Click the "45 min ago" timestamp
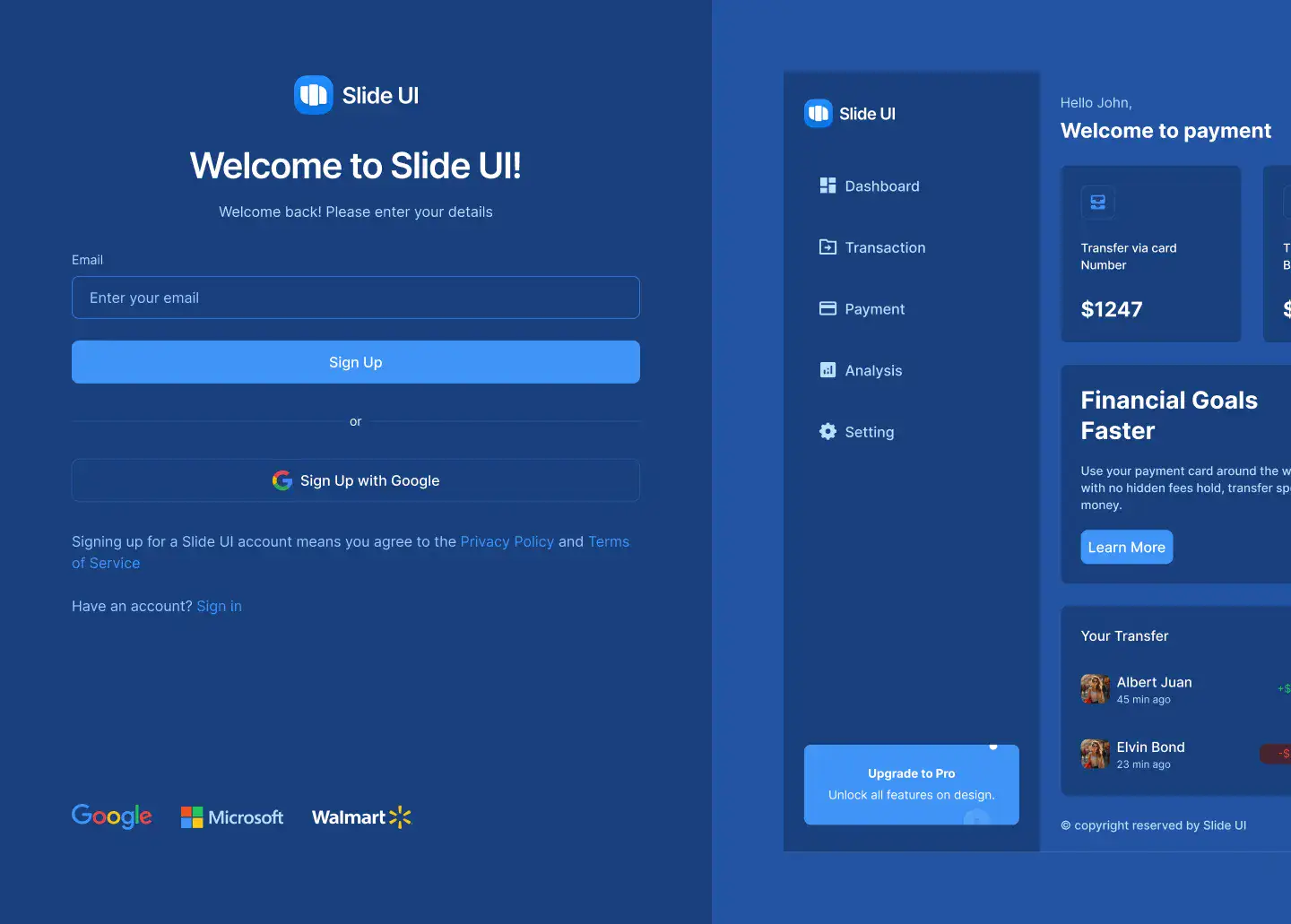Viewport: 1291px width, 924px height. click(x=1144, y=700)
